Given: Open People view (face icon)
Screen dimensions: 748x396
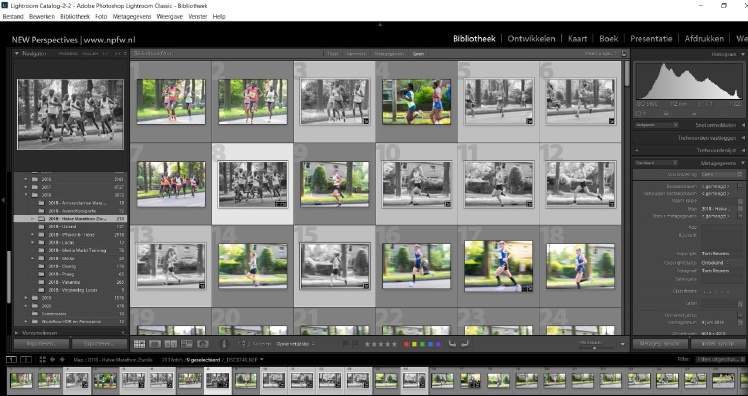Looking at the screenshot, I should pos(203,344).
